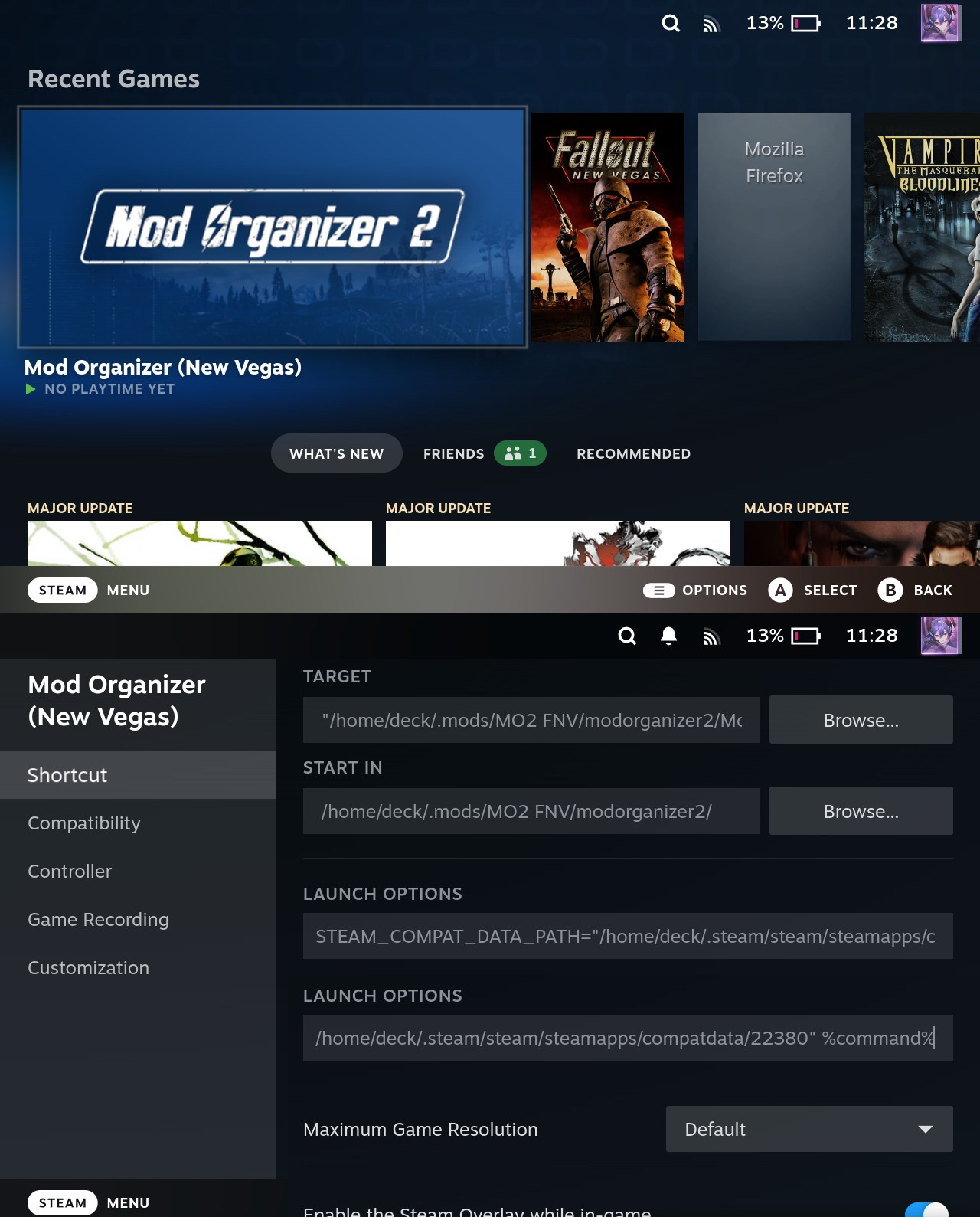The width and height of the screenshot is (980, 1217).
Task: Open the profile avatar on Recent Games screen
Action: pos(941,23)
